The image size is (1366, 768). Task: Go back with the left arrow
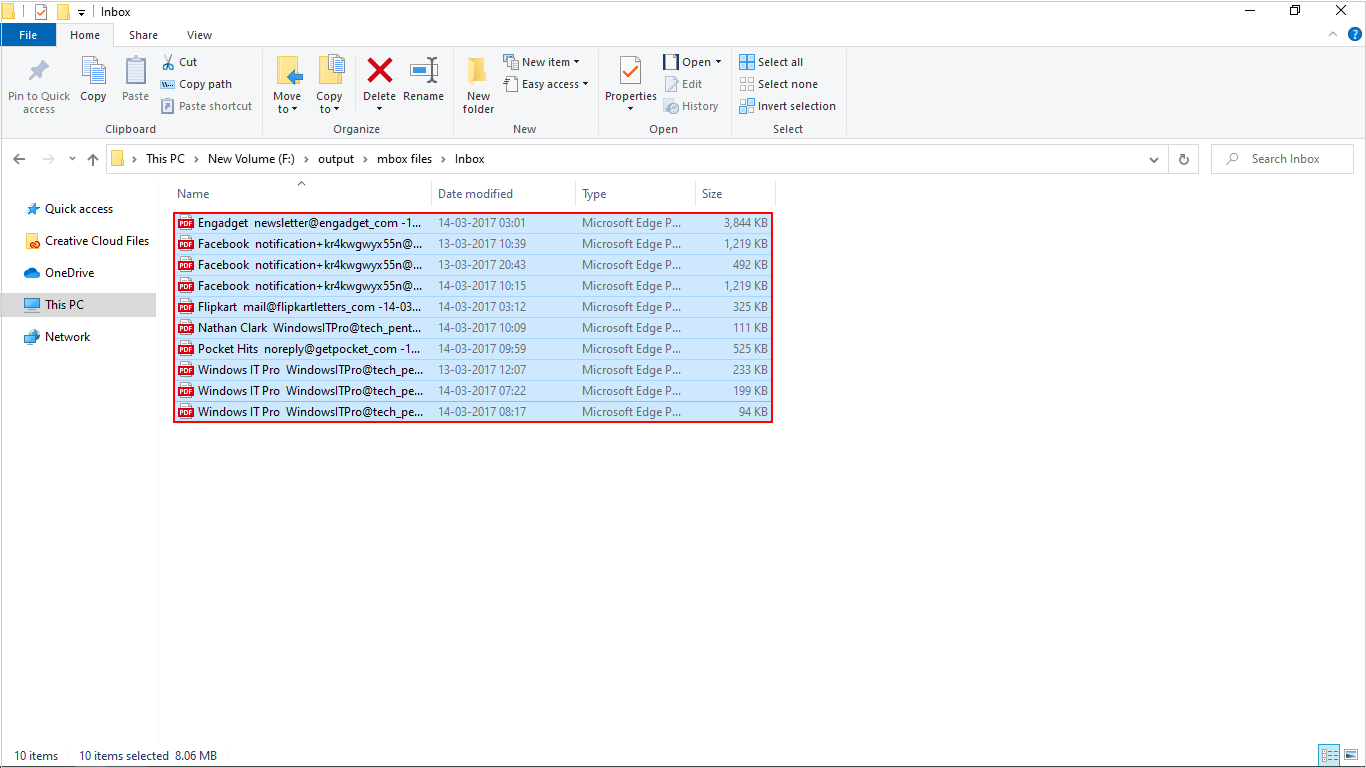(20, 159)
